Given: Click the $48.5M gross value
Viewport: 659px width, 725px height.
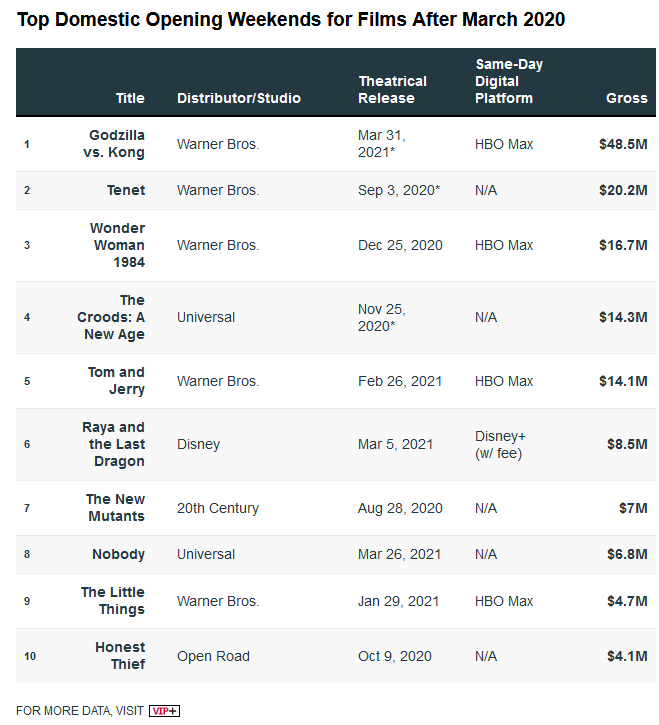Looking at the screenshot, I should [x=622, y=144].
